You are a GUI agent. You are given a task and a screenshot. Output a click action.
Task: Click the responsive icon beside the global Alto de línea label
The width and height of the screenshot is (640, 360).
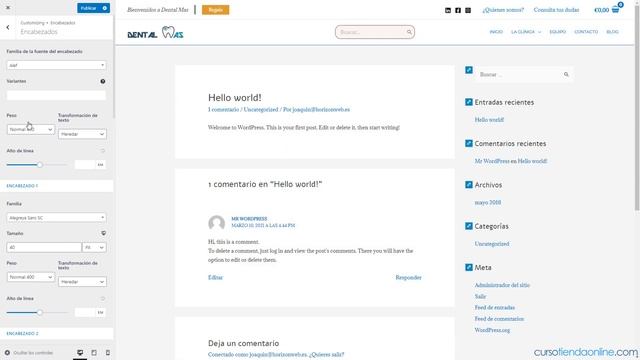point(103,151)
